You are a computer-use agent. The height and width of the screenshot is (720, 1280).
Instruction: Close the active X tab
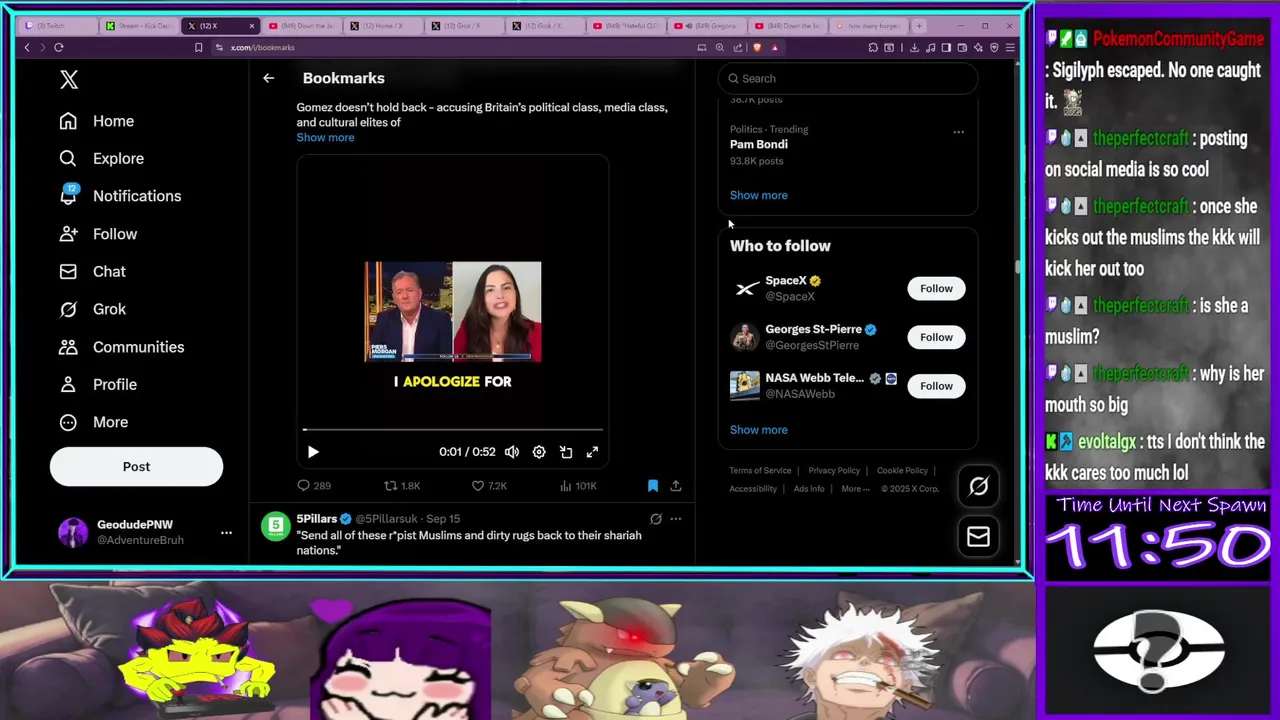pos(251,26)
